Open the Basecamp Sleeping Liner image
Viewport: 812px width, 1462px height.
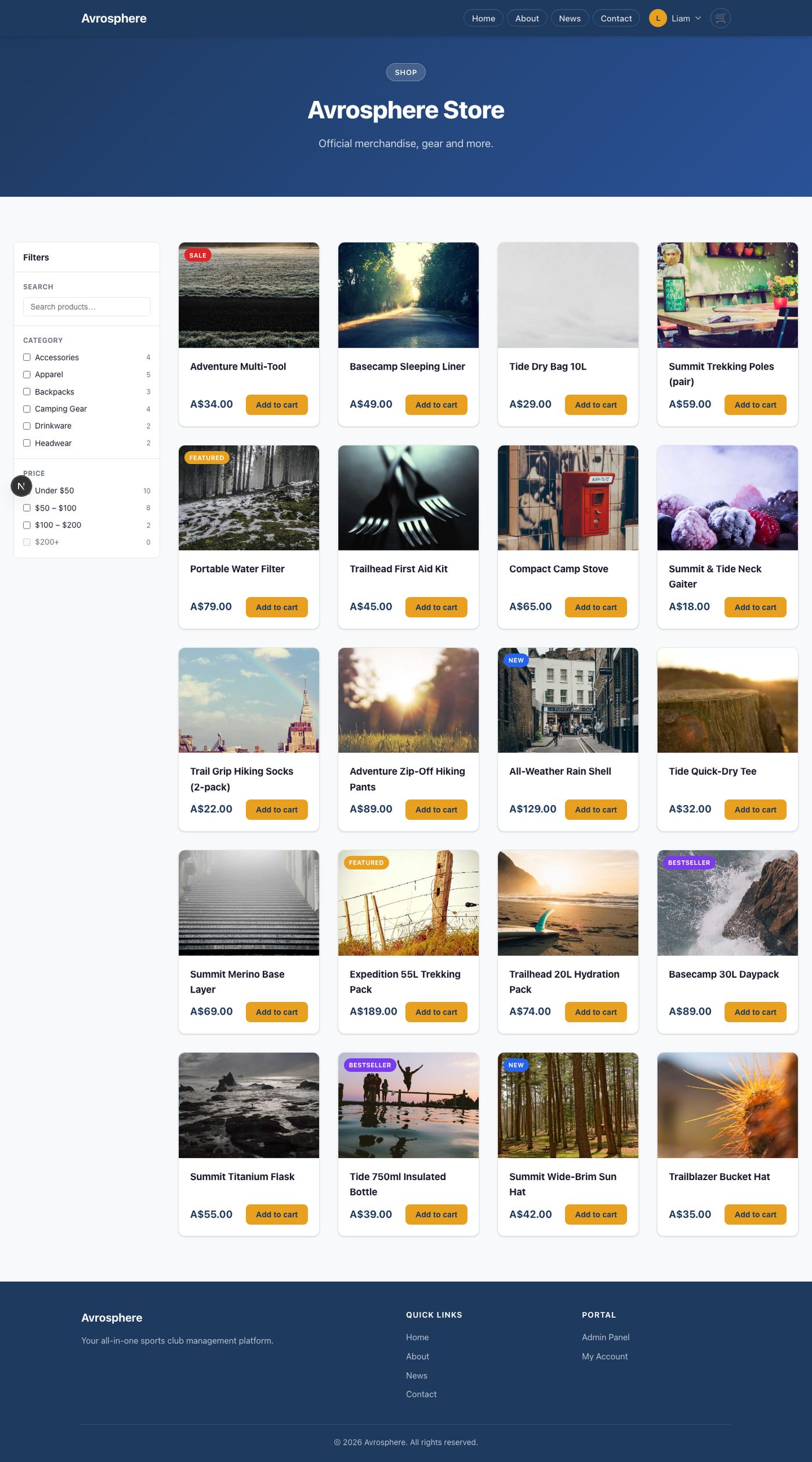tap(408, 295)
